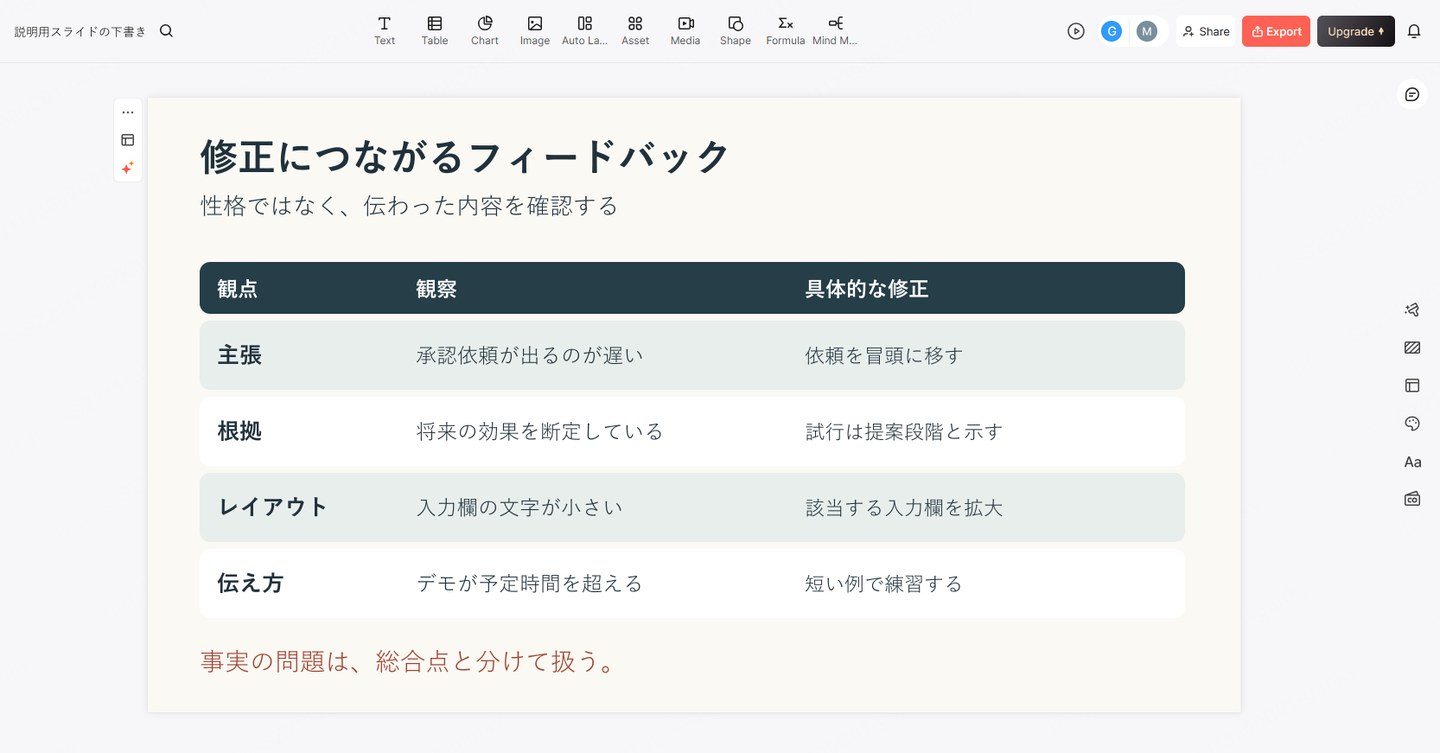Start the presentation with the play icon
The width and height of the screenshot is (1440, 753).
pyautogui.click(x=1076, y=31)
